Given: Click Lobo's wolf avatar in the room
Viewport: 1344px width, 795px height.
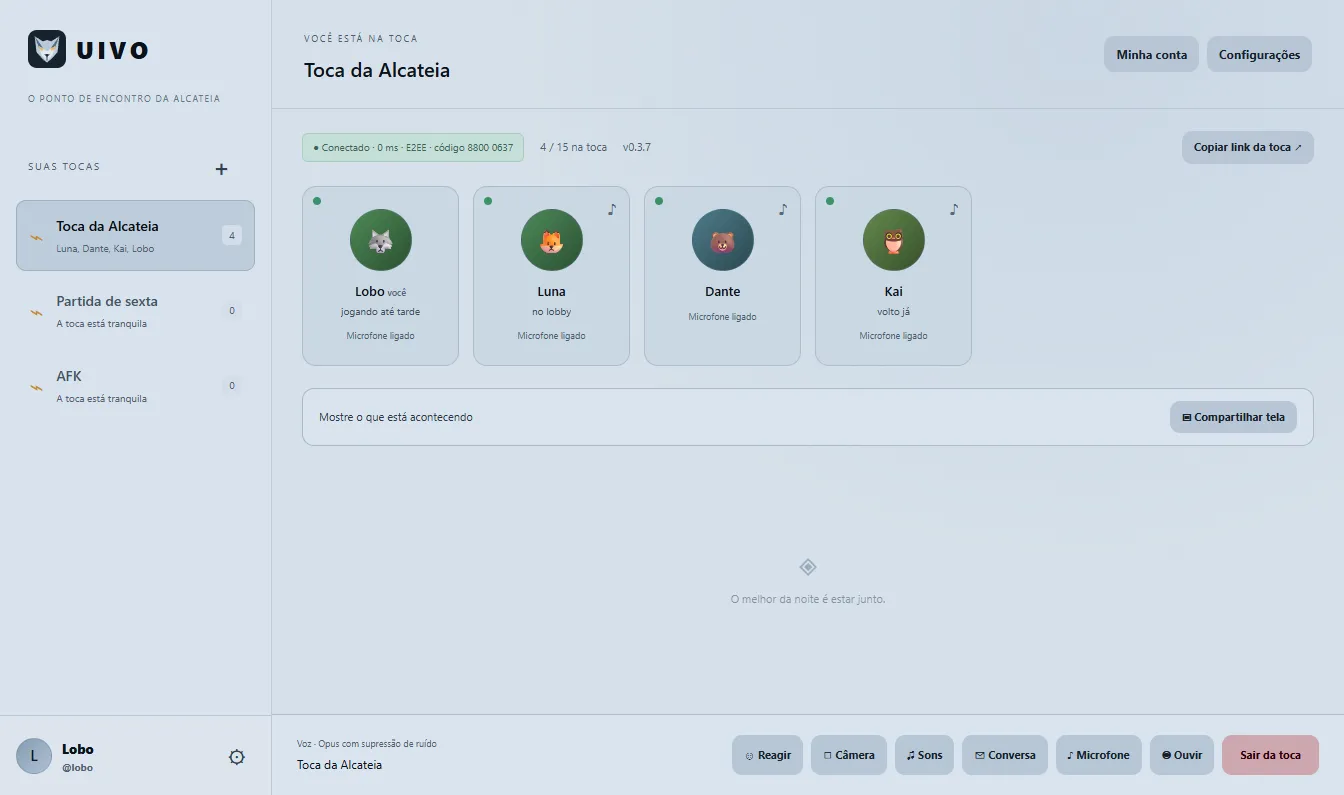Looking at the screenshot, I should click(381, 240).
